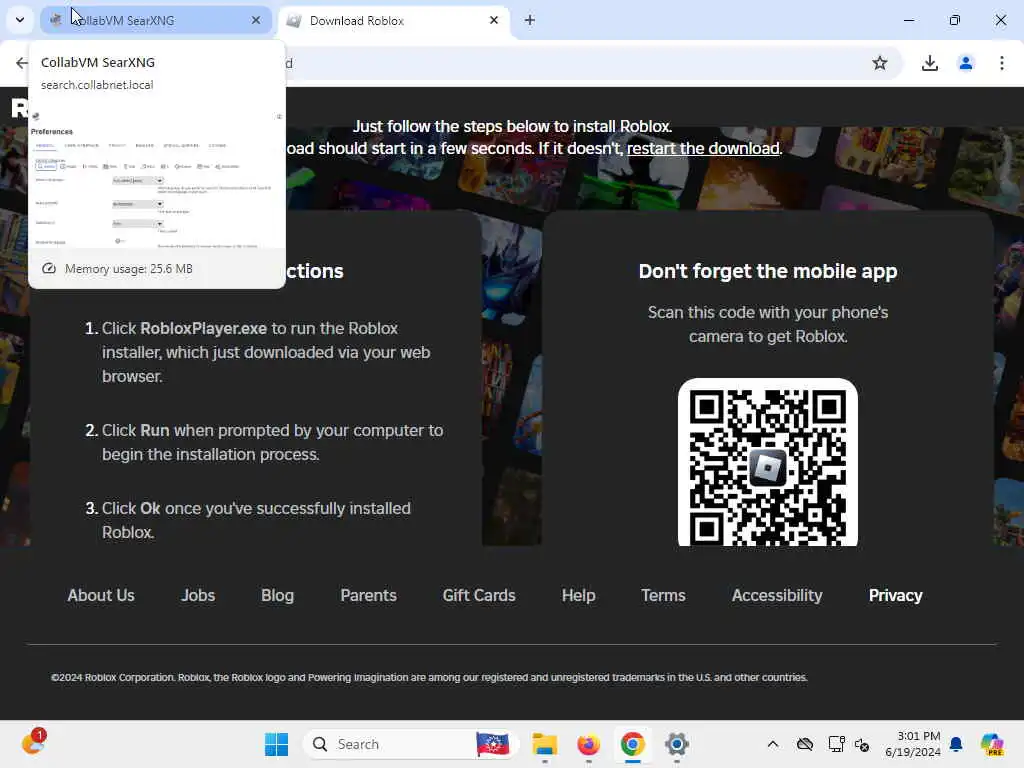Launch Firefox from the taskbar
Screen dimensions: 1024x768
coord(588,744)
